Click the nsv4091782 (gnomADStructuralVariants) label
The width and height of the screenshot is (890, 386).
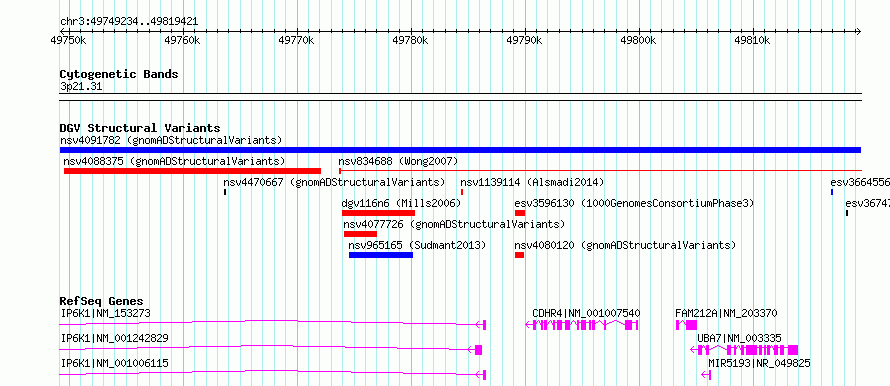coord(171,140)
